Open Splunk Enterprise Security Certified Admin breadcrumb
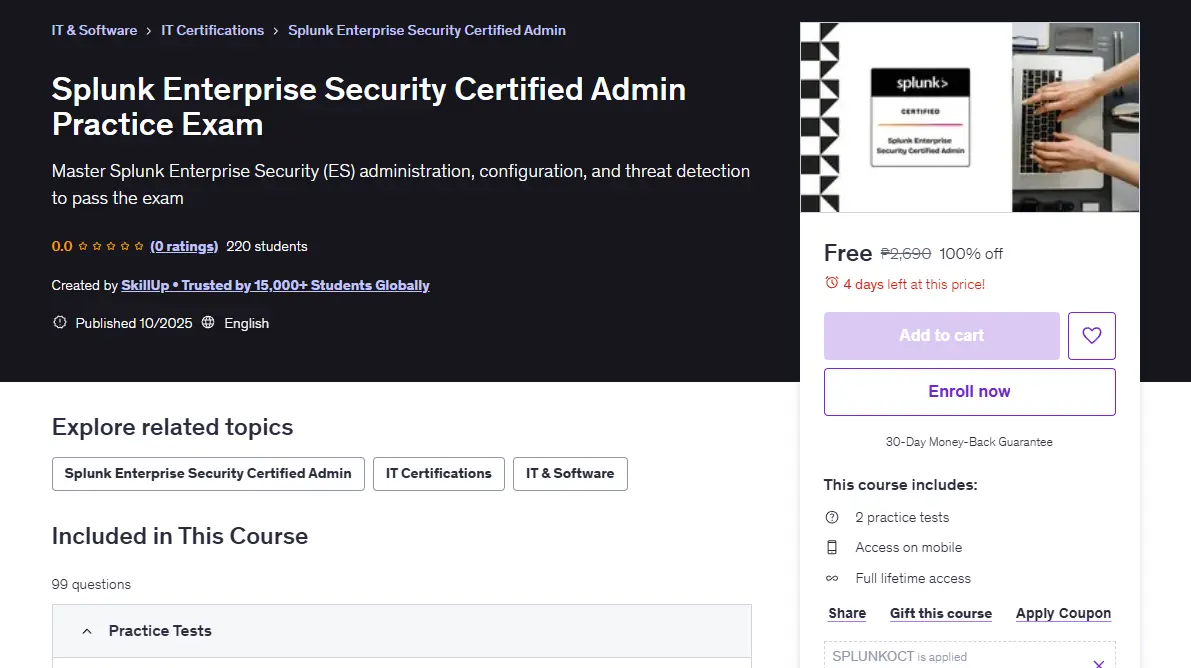The image size is (1191, 668). pos(427,30)
